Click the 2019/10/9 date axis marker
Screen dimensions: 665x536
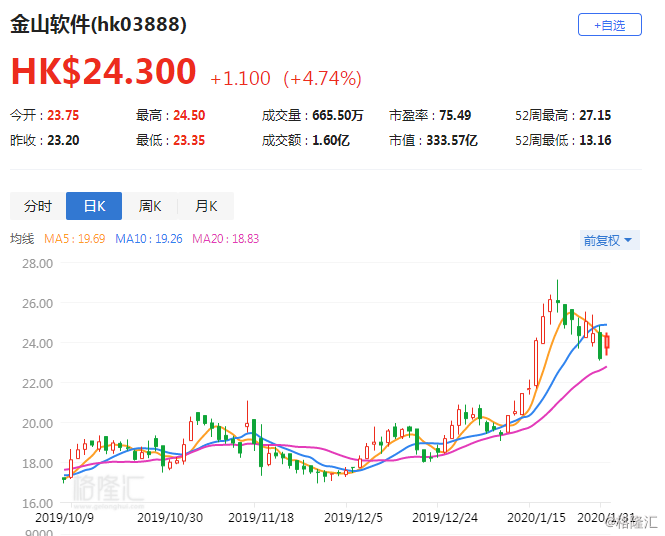pos(64,518)
